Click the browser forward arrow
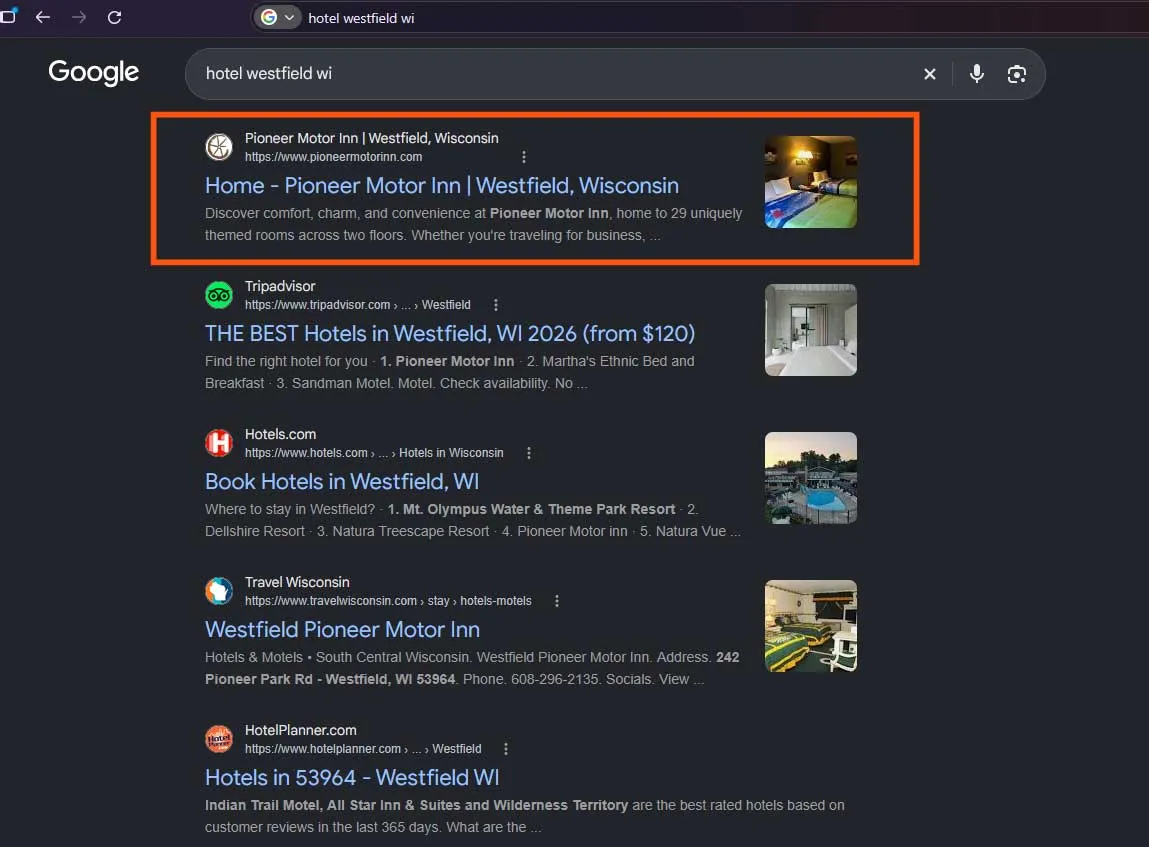Image resolution: width=1149 pixels, height=847 pixels. point(78,17)
